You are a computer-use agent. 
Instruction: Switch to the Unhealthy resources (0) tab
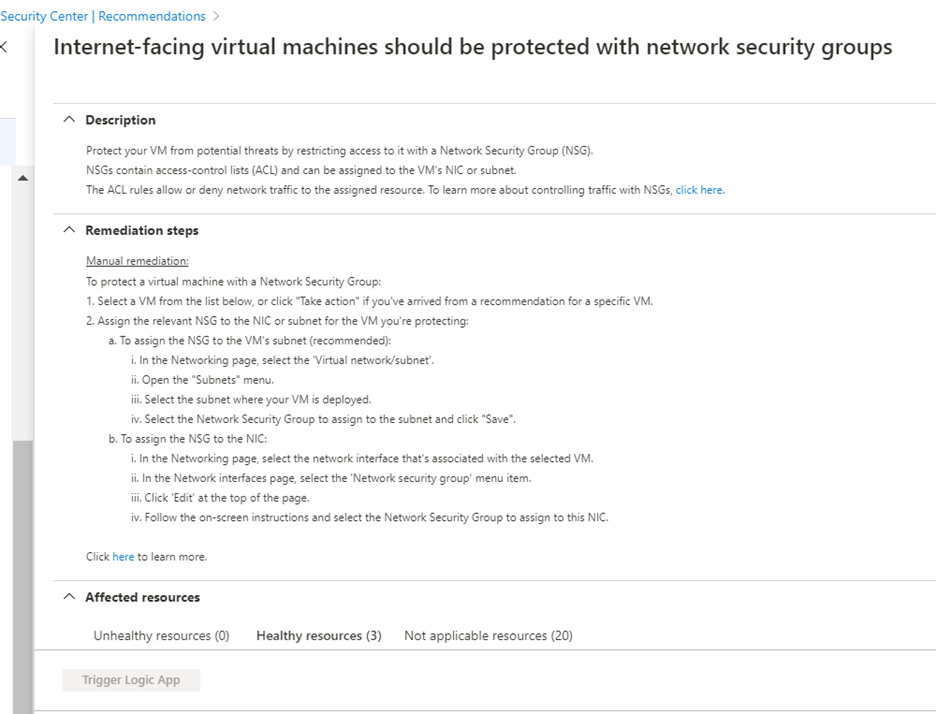(161, 636)
